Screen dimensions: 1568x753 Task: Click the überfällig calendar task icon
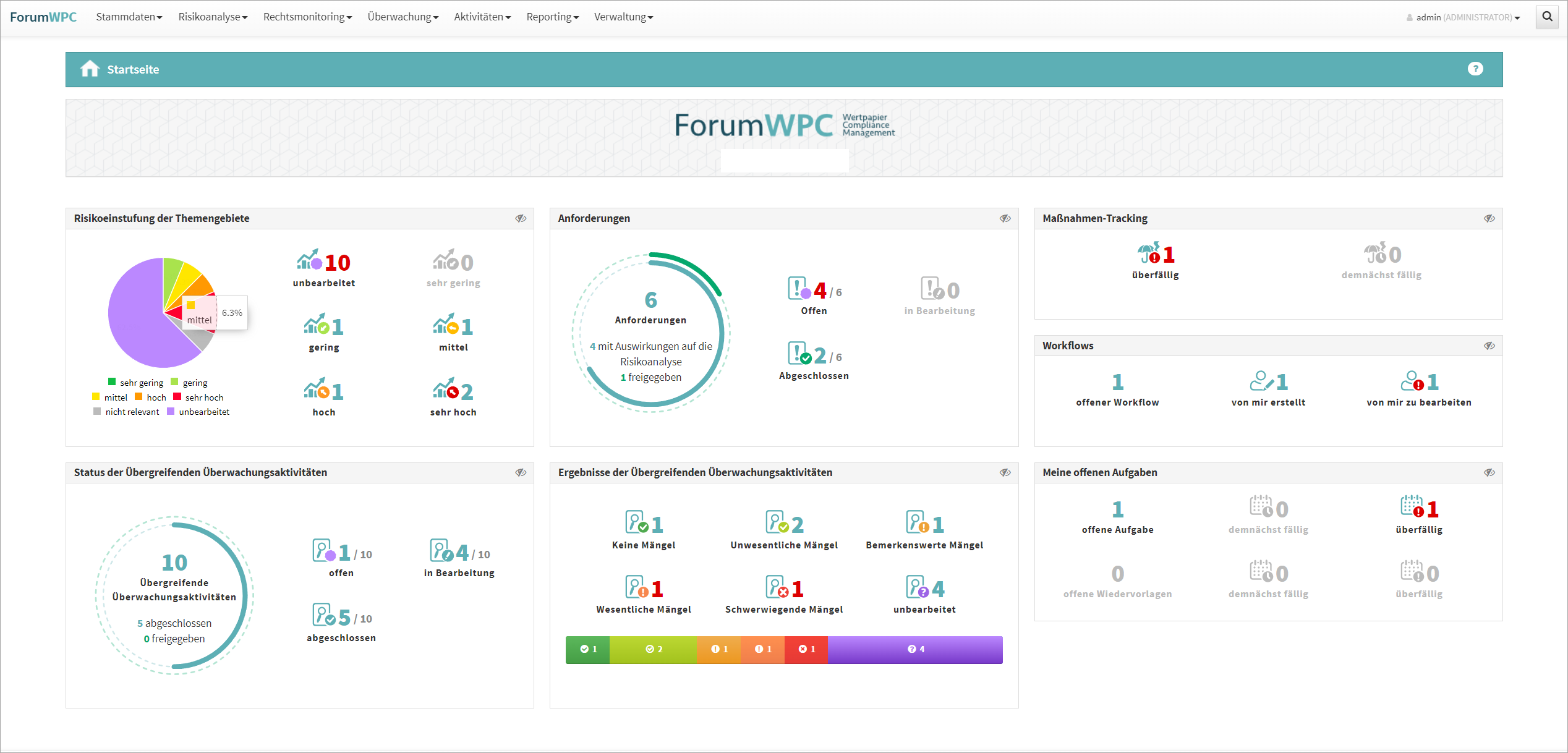pyautogui.click(x=1412, y=507)
